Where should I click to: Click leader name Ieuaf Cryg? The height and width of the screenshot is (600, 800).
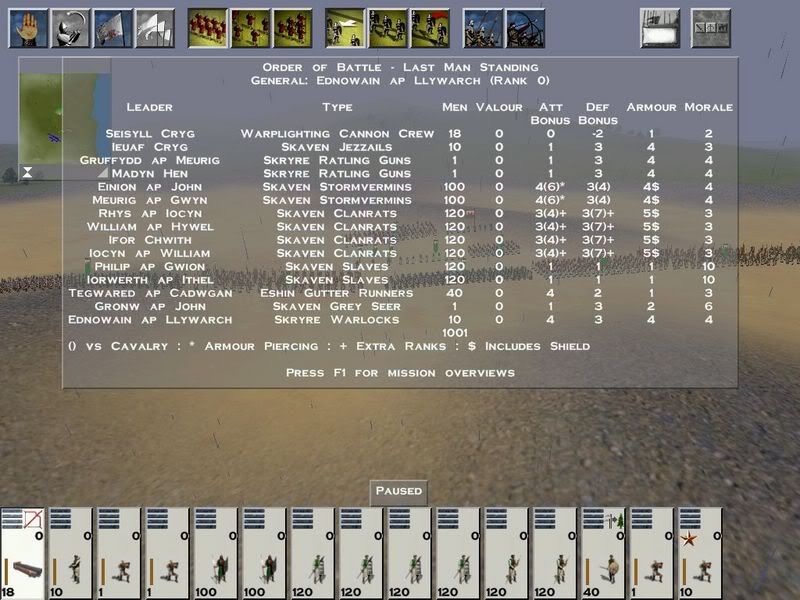tap(149, 147)
